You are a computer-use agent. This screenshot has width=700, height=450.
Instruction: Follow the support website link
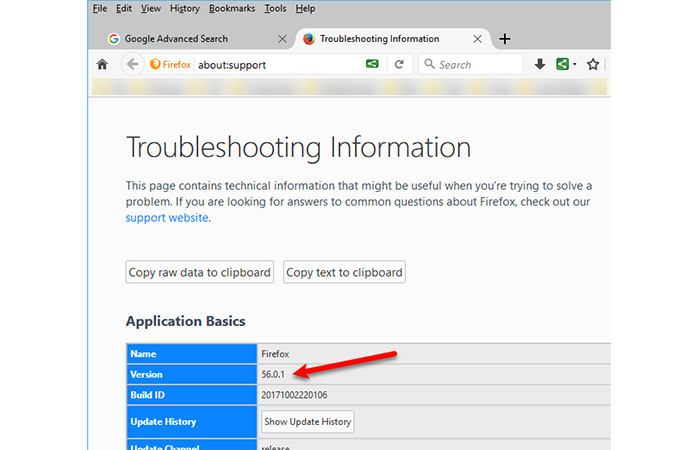167,218
